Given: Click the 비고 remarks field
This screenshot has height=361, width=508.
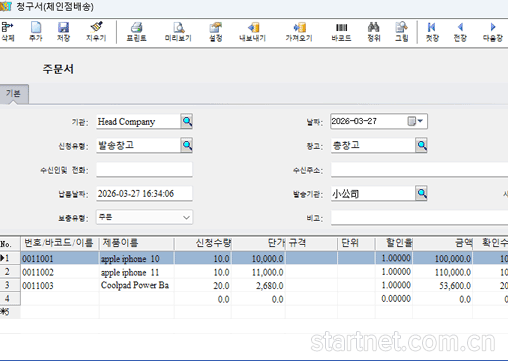Looking at the screenshot, I should click(x=419, y=218).
